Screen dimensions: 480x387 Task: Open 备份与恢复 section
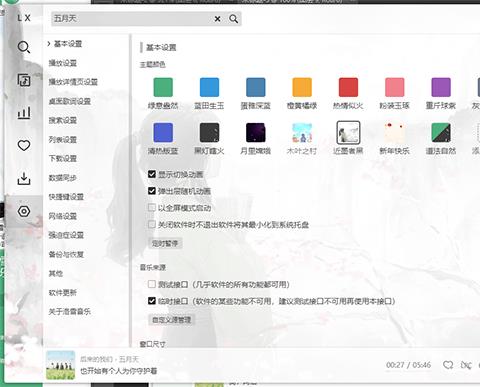click(66, 254)
